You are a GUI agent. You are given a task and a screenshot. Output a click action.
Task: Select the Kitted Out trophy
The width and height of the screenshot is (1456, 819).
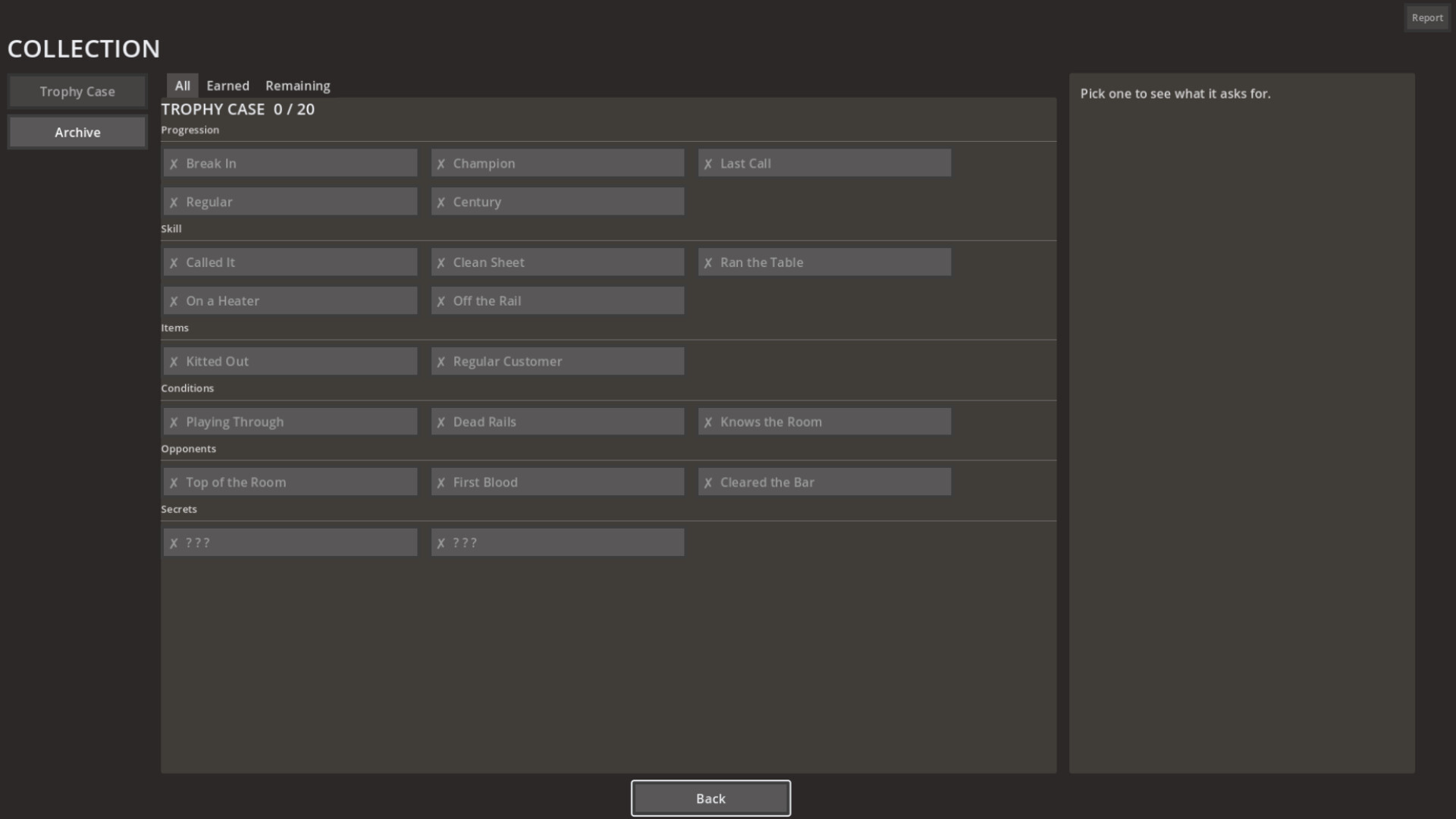click(x=290, y=362)
